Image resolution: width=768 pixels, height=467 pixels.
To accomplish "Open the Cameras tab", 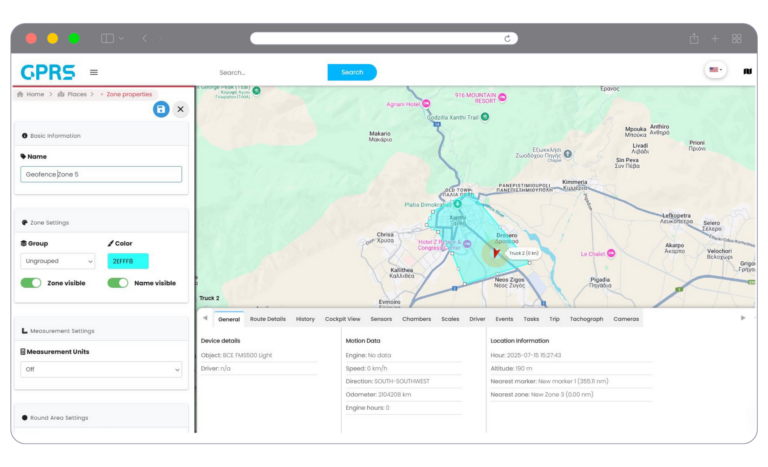I will [x=626, y=319].
